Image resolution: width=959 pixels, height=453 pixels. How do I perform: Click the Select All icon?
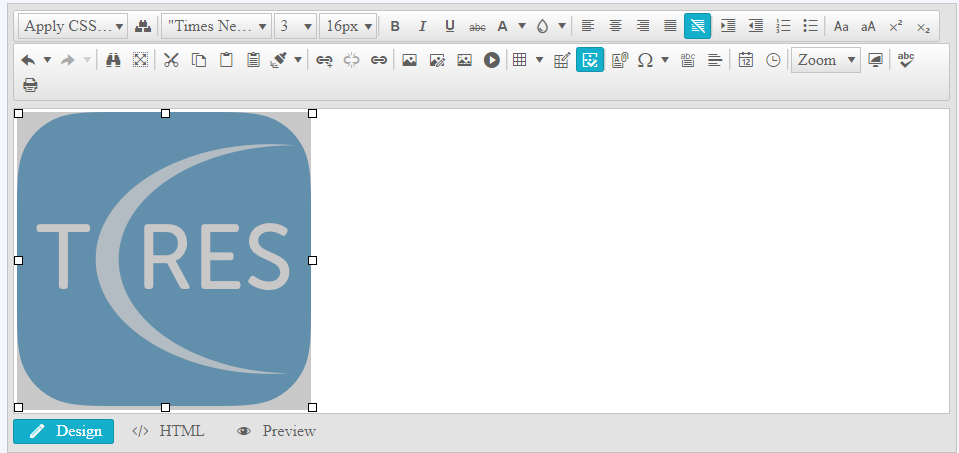[141, 60]
